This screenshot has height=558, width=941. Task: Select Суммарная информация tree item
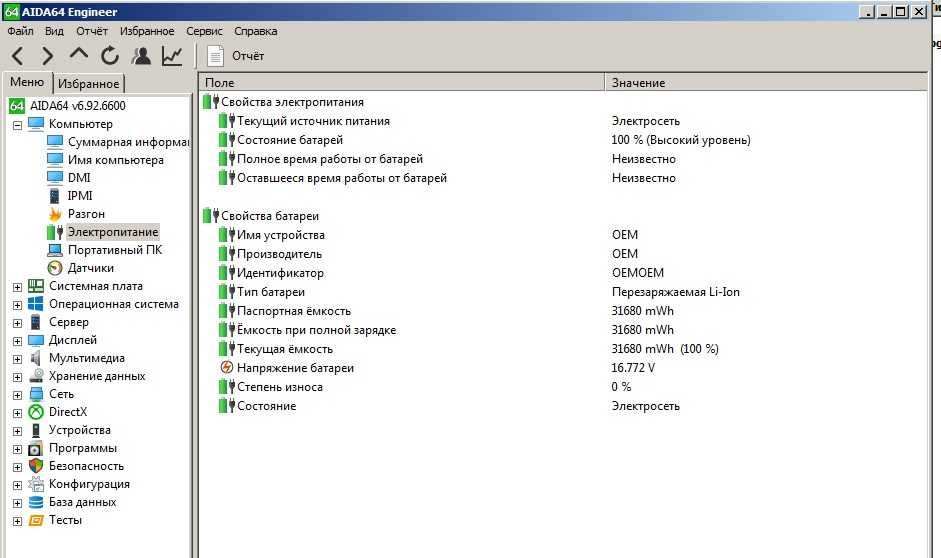[128, 142]
